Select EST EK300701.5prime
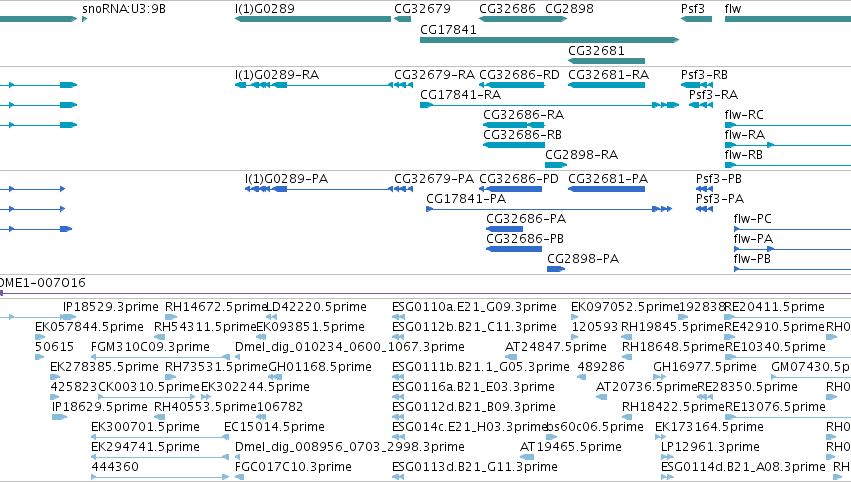 [x=160, y=437]
